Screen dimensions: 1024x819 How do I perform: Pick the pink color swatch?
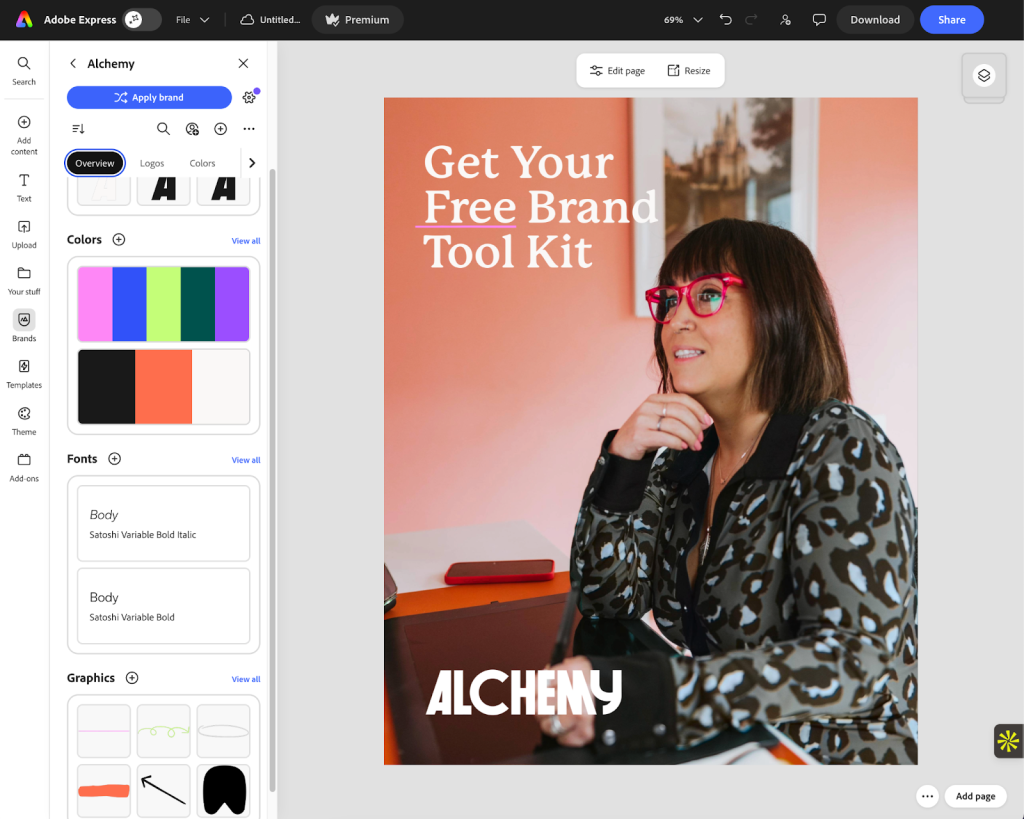95,304
